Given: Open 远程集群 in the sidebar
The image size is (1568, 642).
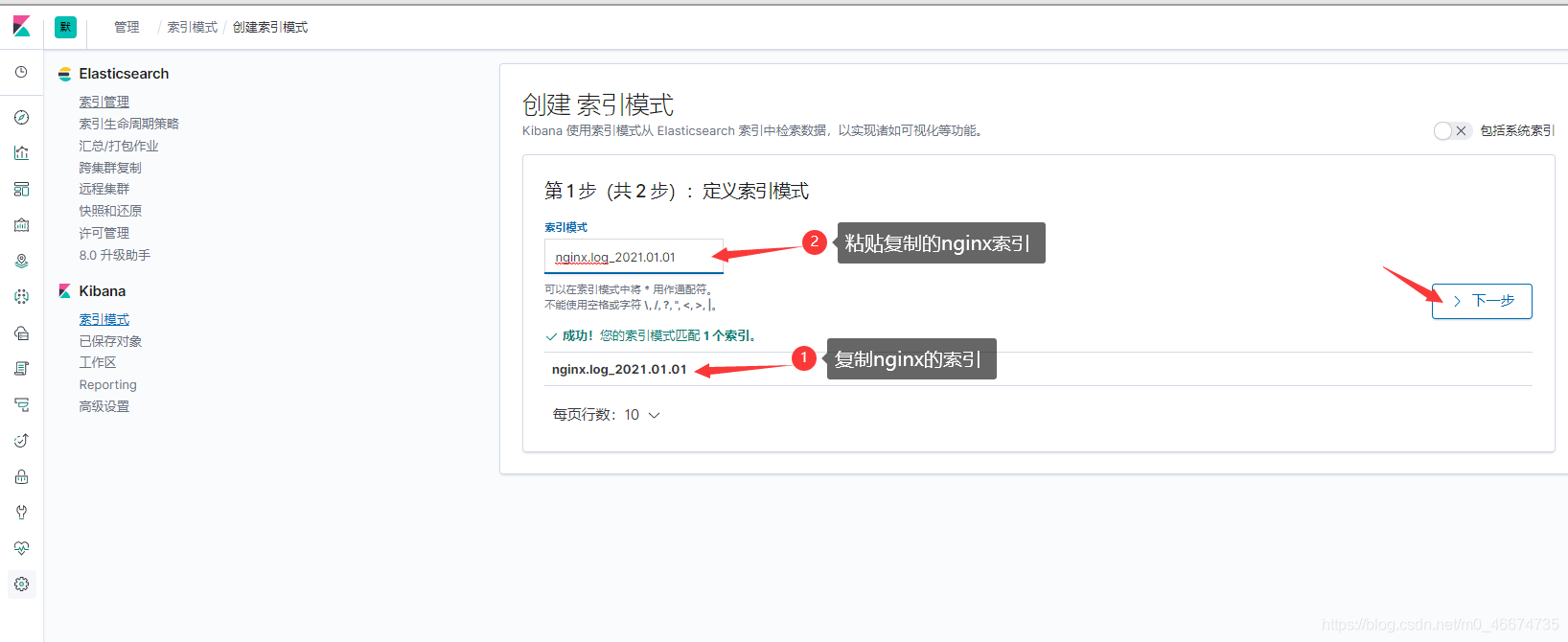Looking at the screenshot, I should pos(104,189).
